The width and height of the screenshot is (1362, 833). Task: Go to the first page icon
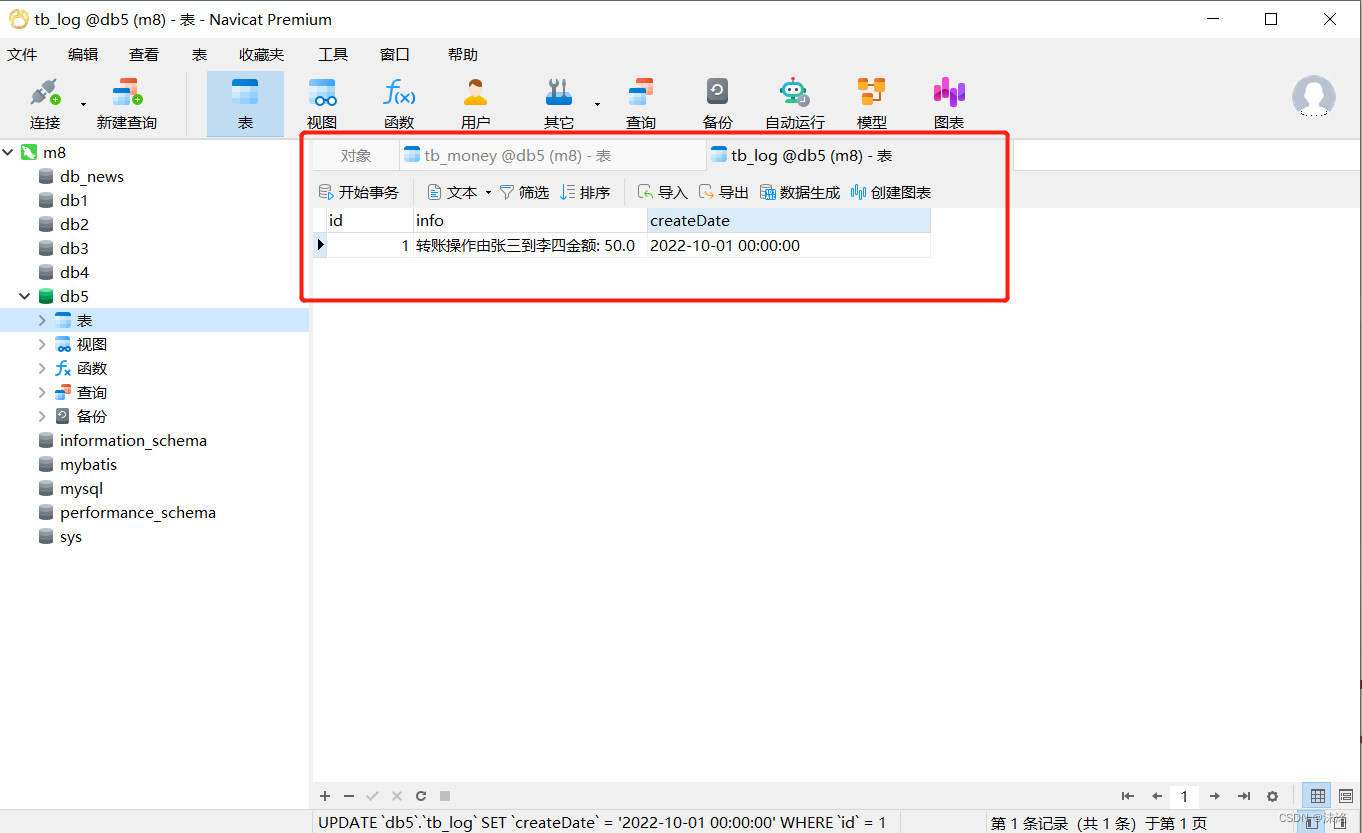pos(1128,796)
